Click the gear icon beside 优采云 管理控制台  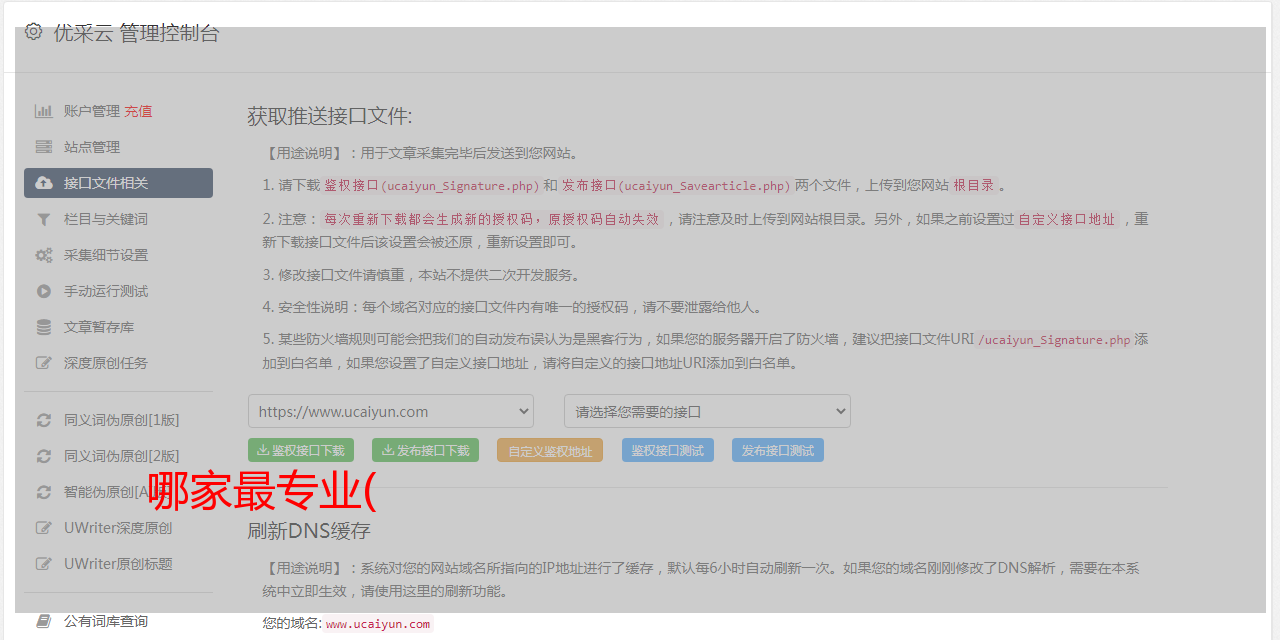[x=33, y=32]
